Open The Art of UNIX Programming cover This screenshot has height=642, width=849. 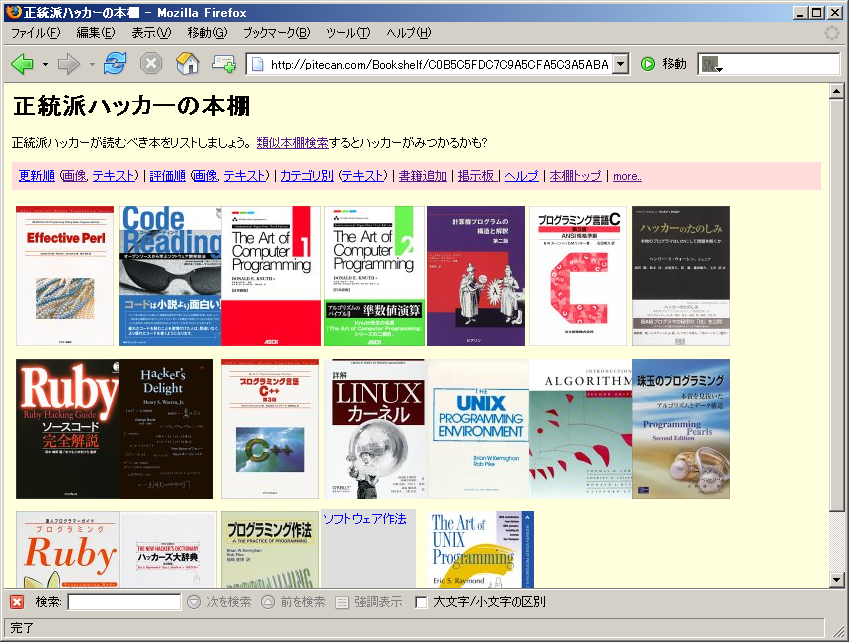(482, 549)
